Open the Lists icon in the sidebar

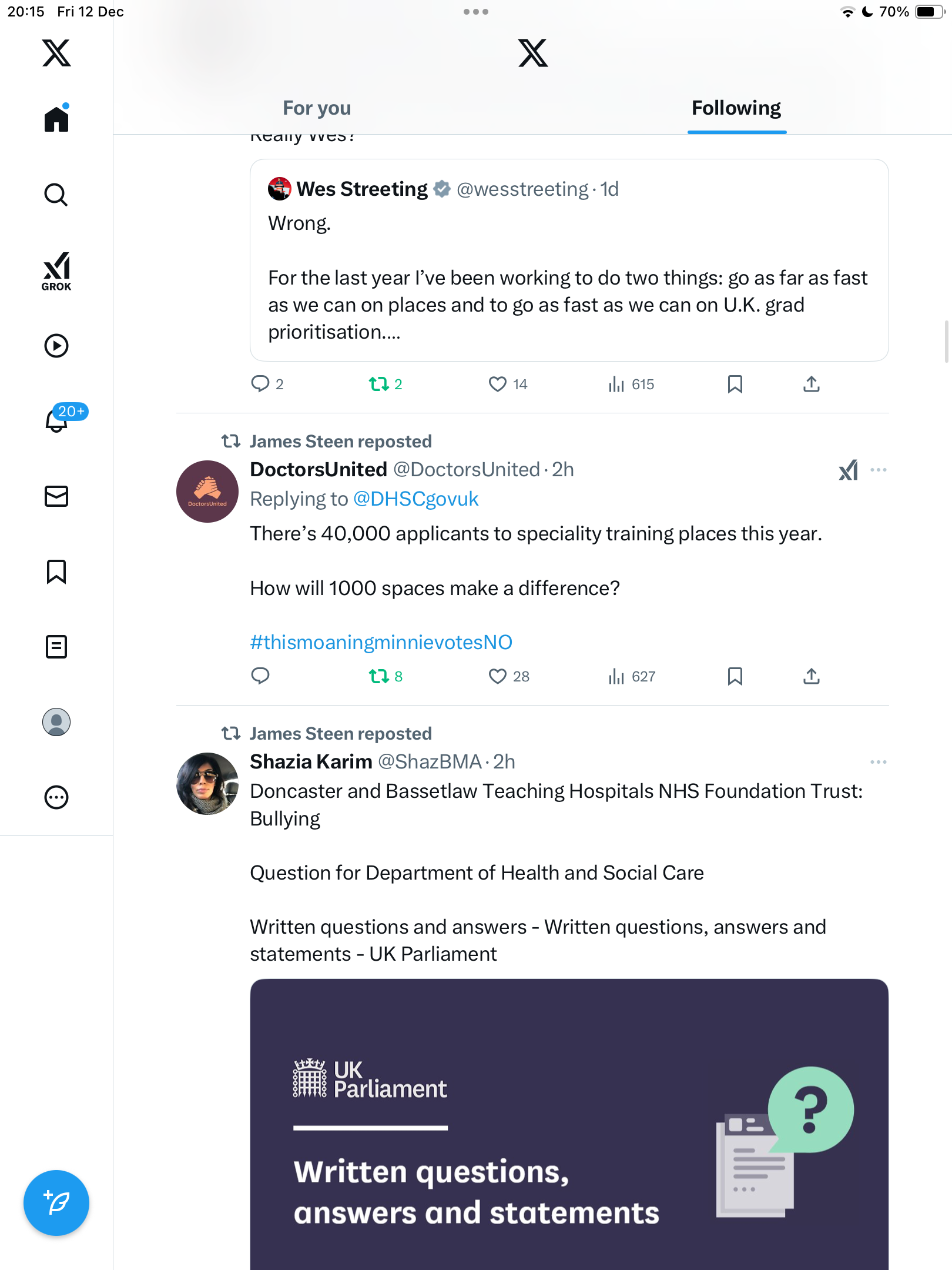click(x=56, y=647)
